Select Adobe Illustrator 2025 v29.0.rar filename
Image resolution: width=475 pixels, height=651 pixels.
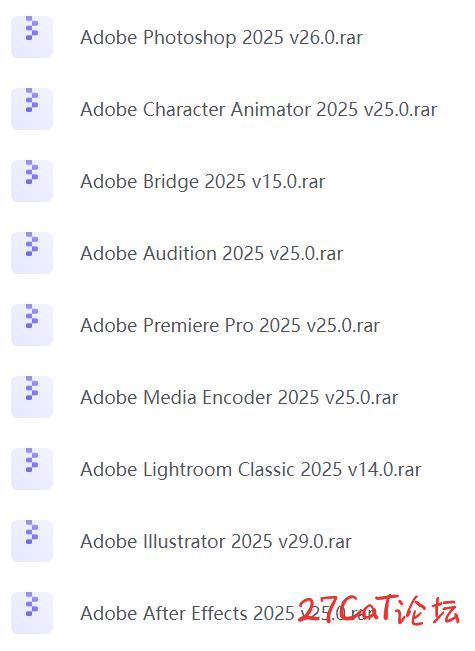(216, 541)
